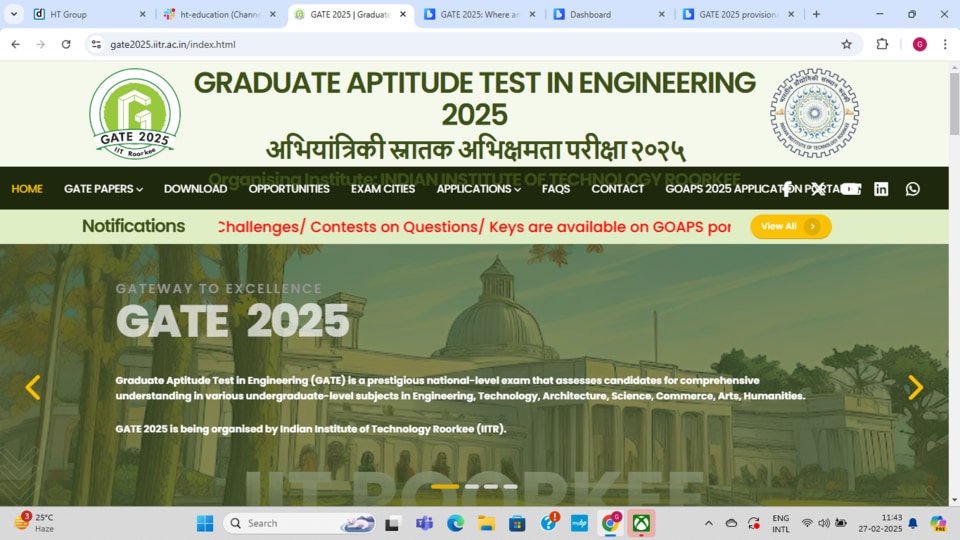The height and width of the screenshot is (540, 960).
Task: Open the EXAM CITIES menu item
Action: point(383,189)
